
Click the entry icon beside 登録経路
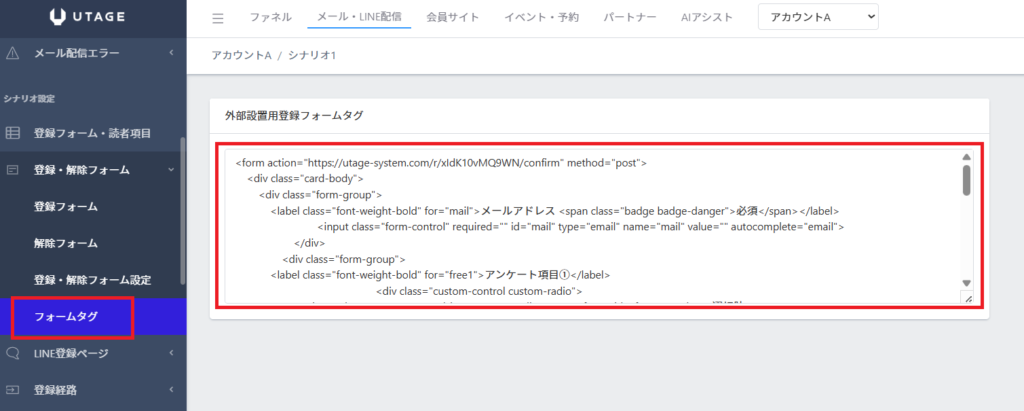point(13,389)
